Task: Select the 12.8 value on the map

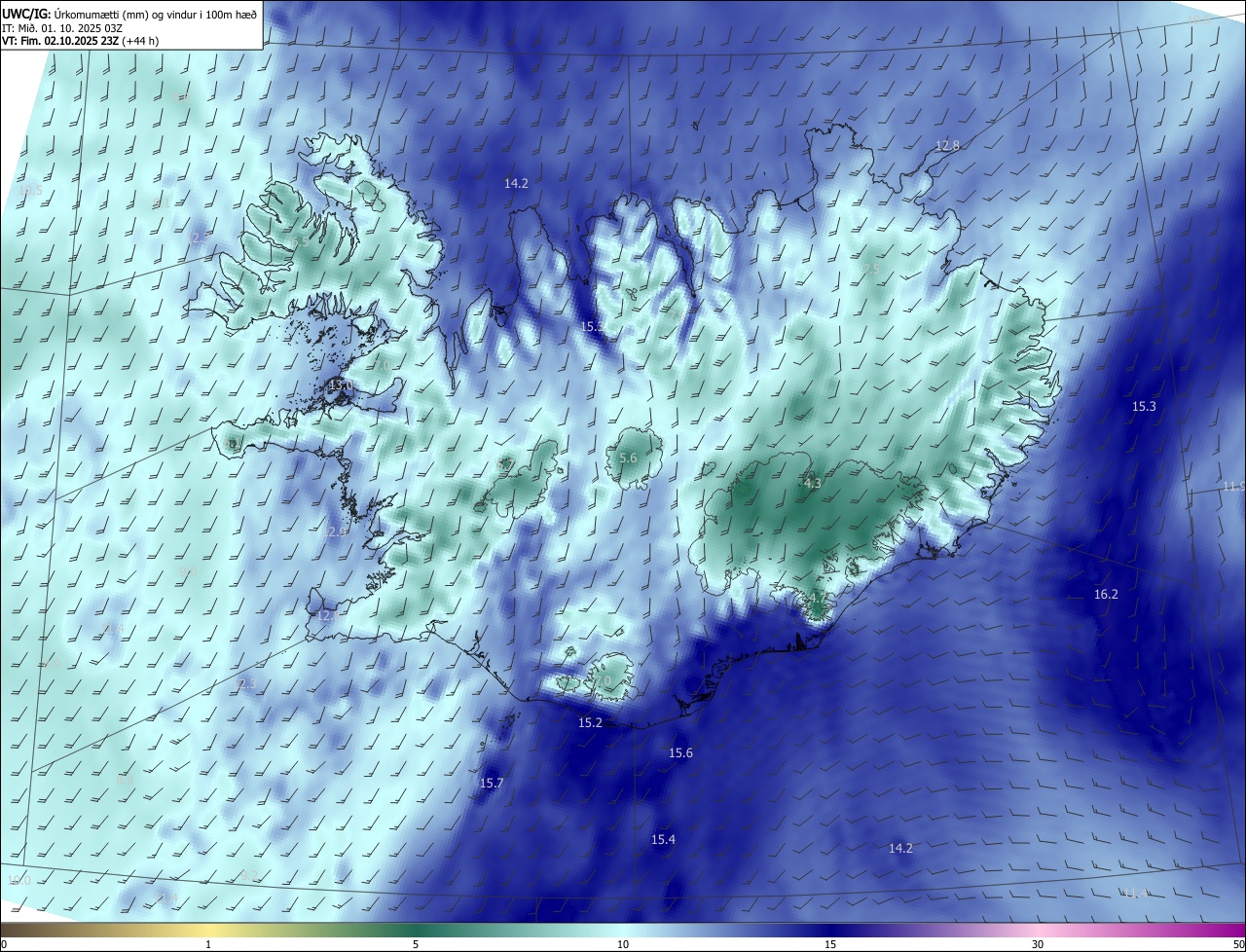Action: coord(947,145)
